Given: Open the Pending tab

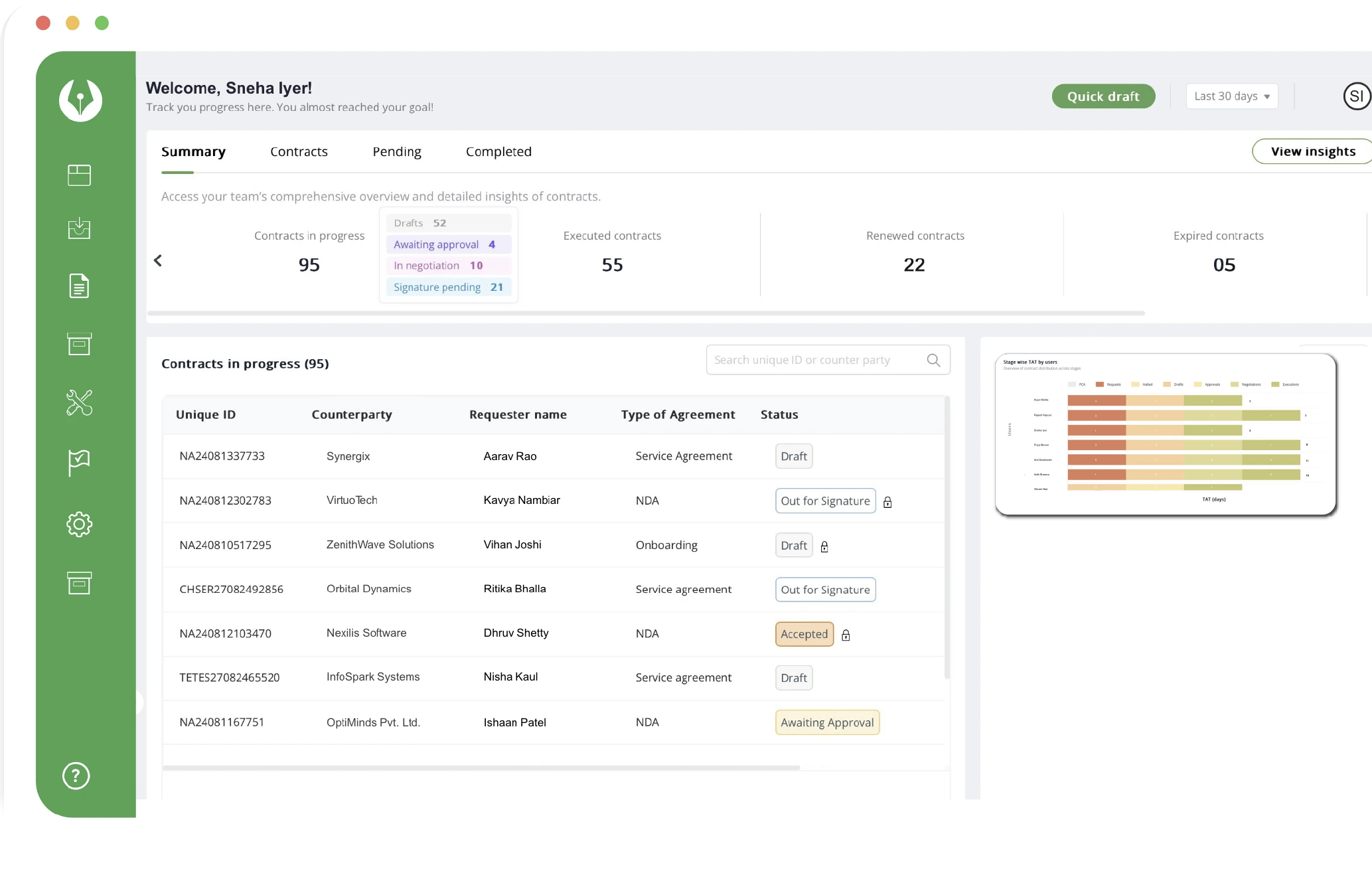Looking at the screenshot, I should (396, 152).
